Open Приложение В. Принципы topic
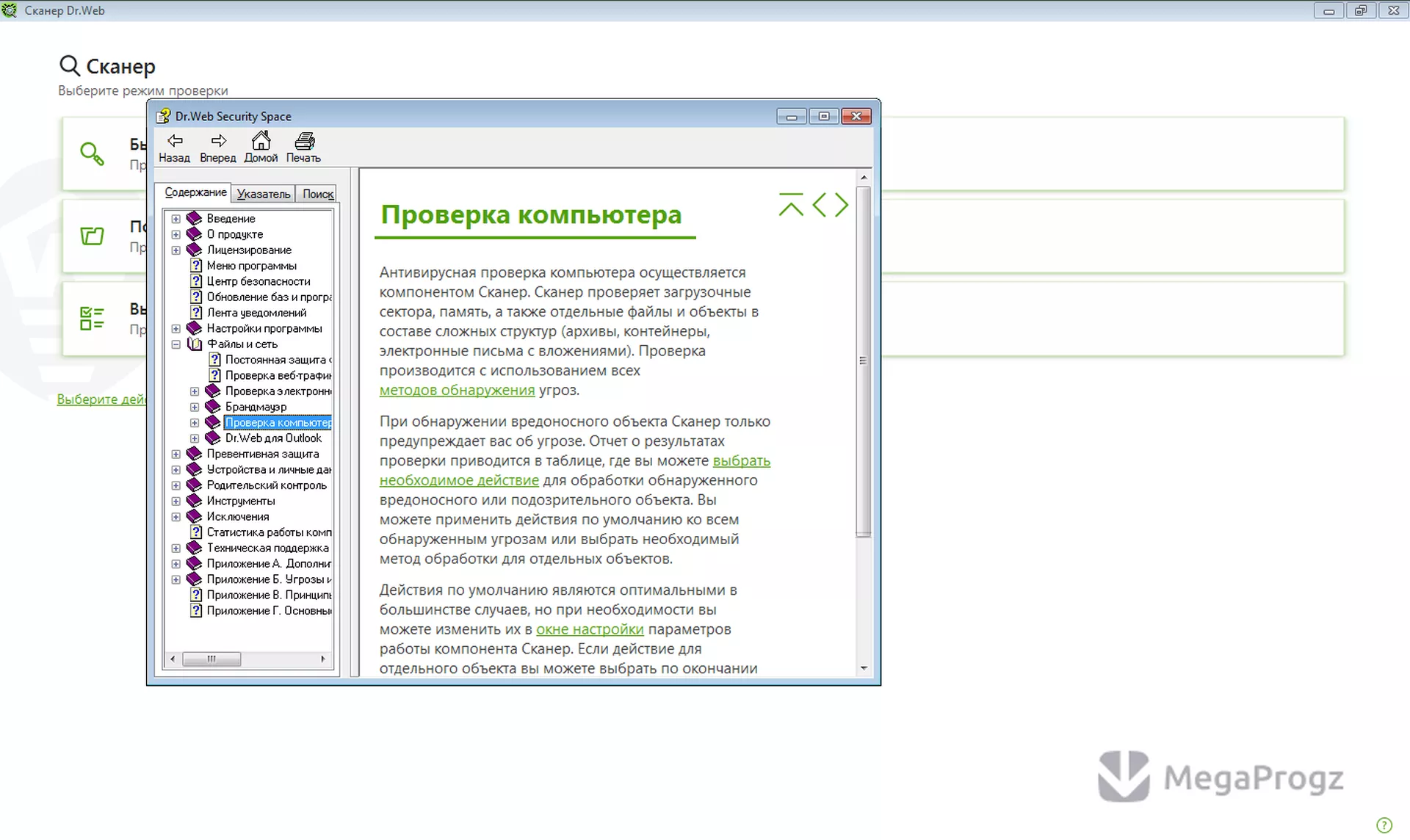1410x840 pixels. pyautogui.click(x=269, y=595)
